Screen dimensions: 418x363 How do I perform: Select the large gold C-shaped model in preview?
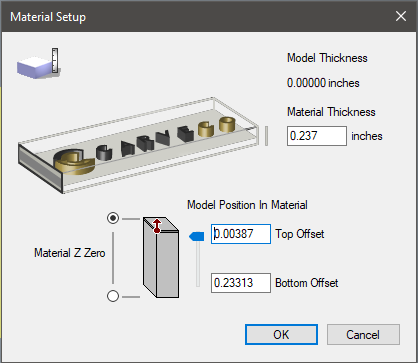click(x=74, y=161)
